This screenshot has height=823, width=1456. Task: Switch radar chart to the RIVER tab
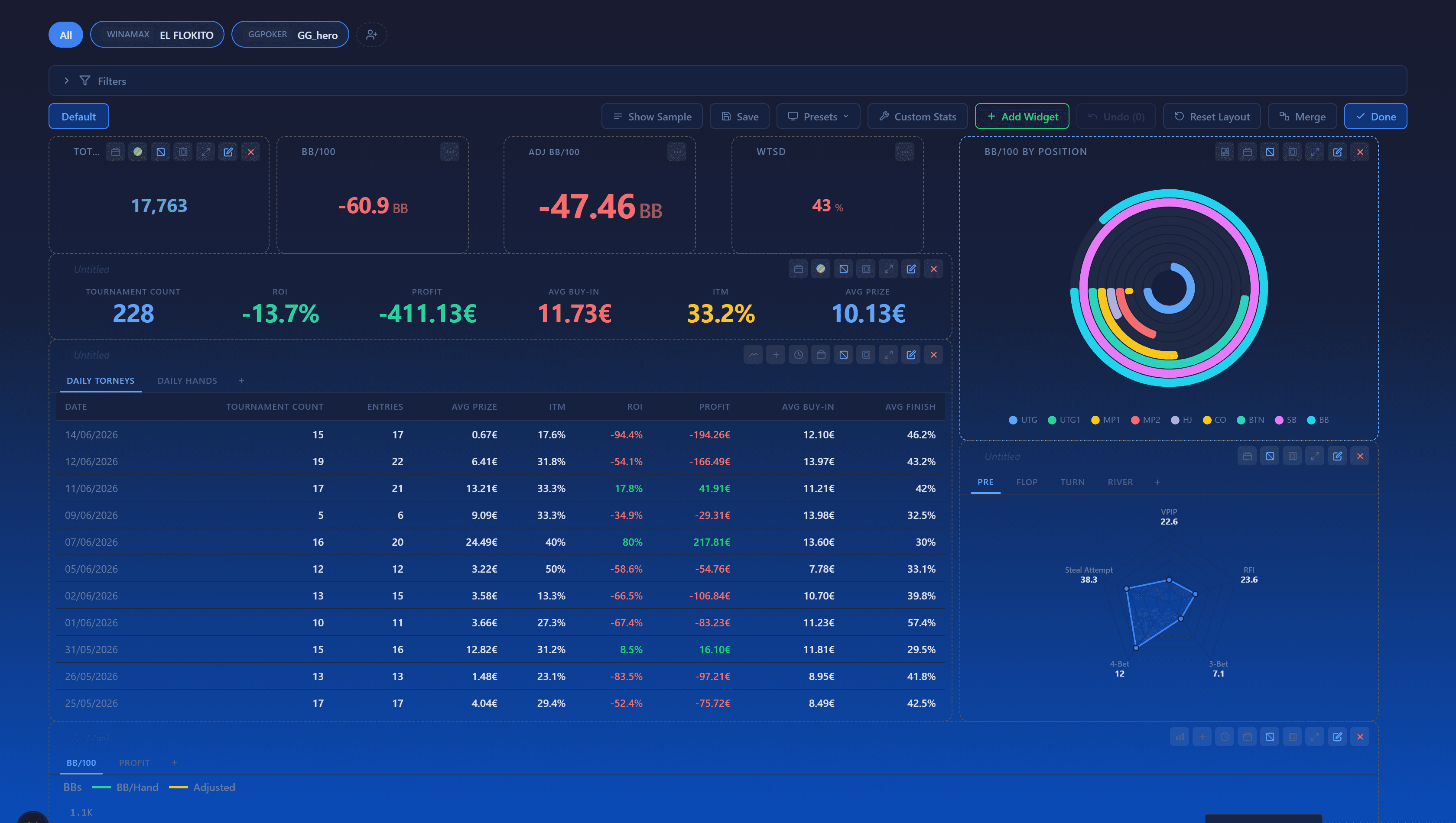[x=1120, y=482]
